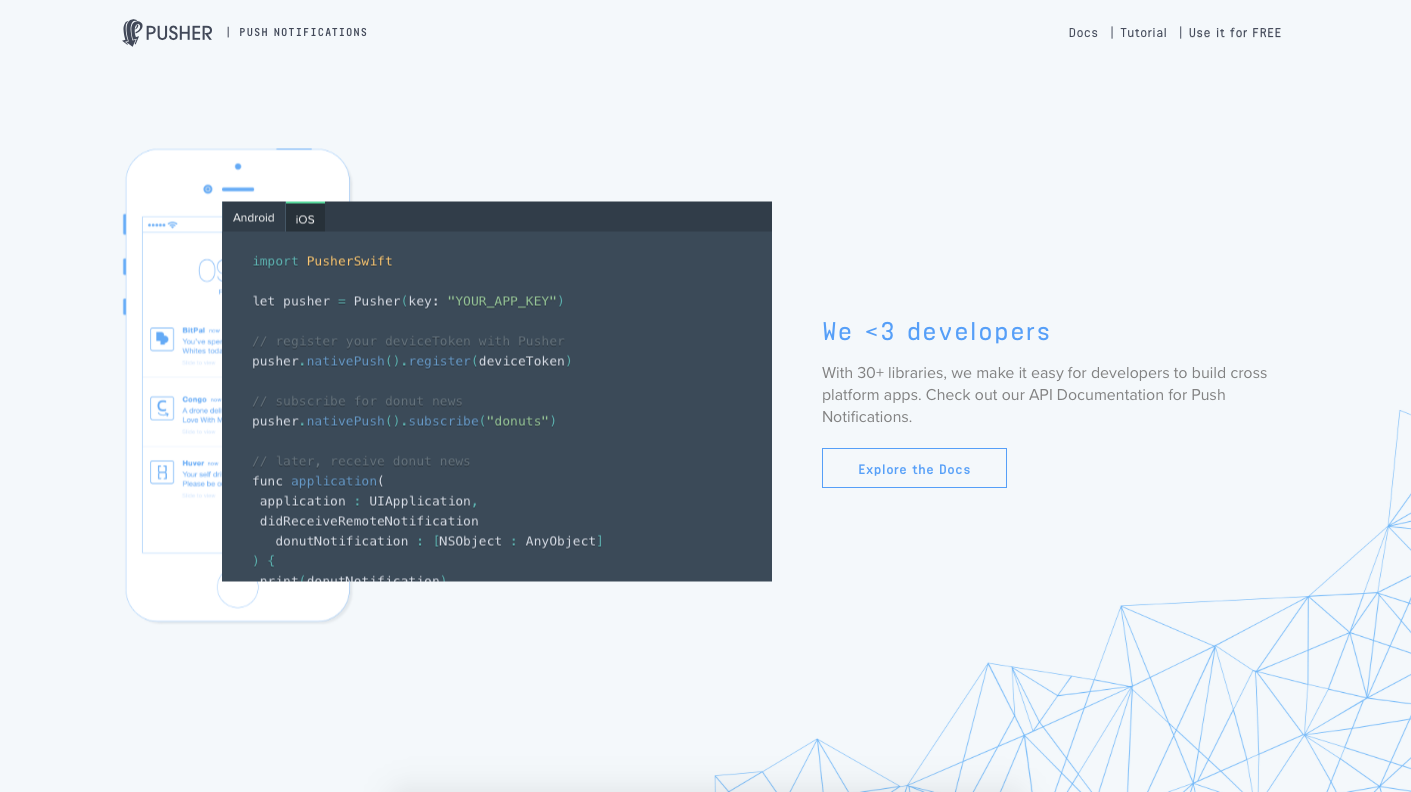This screenshot has height=792, width=1411.
Task: Open the Tutorial navigation link
Action: [x=1143, y=33]
